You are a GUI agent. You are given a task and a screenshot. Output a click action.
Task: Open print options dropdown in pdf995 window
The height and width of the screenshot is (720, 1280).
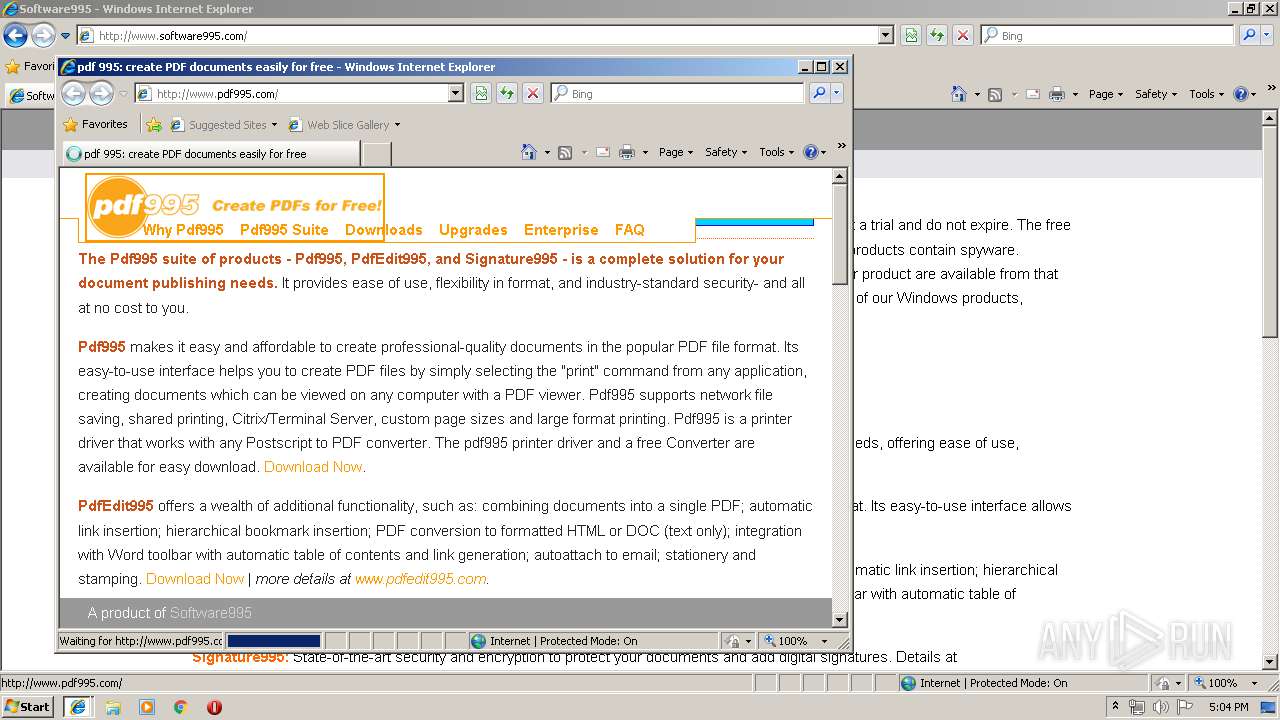pyautogui.click(x=645, y=153)
